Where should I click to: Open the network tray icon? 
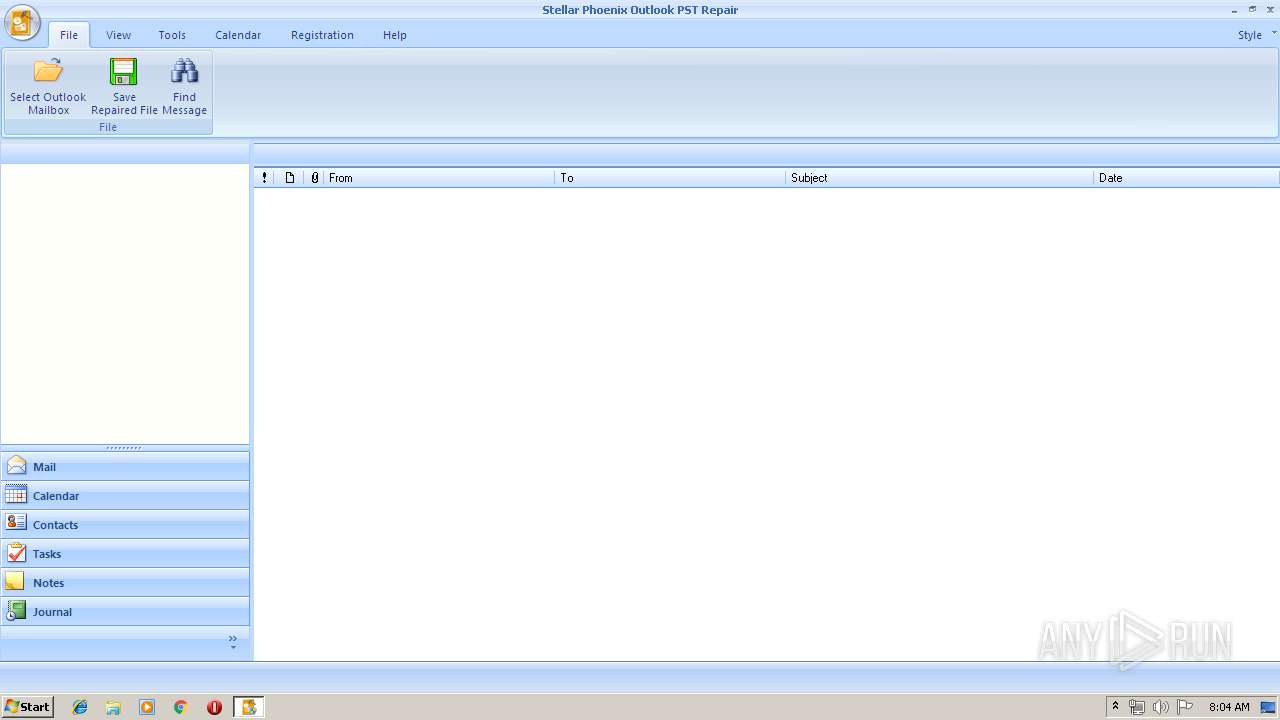click(x=1137, y=707)
